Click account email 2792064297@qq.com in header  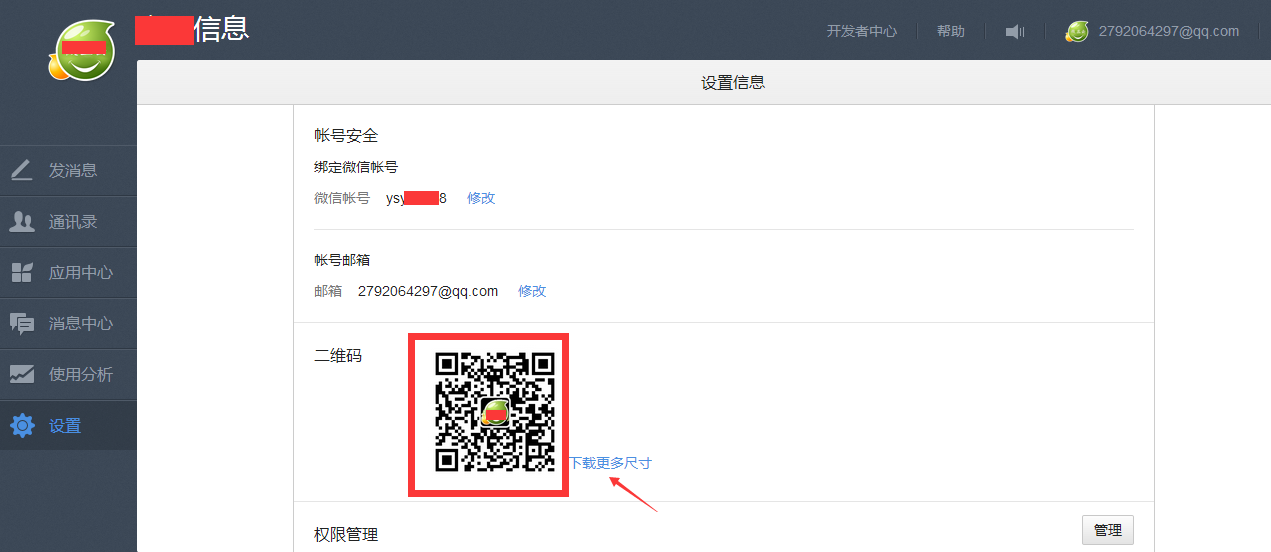(1169, 31)
